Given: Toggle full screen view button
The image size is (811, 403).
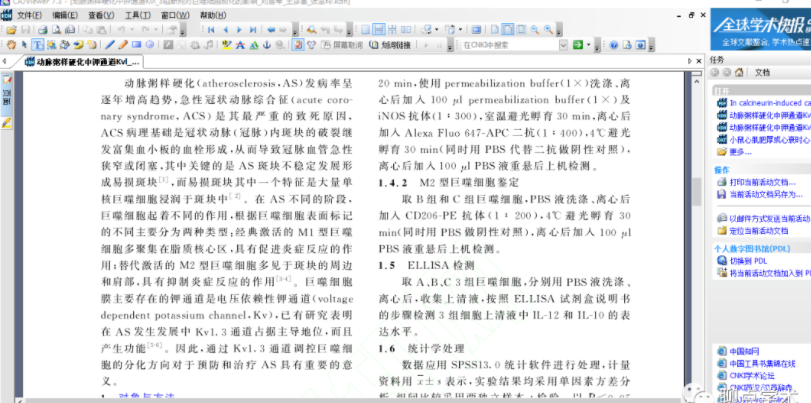Looking at the screenshot, I should click(x=476, y=30).
